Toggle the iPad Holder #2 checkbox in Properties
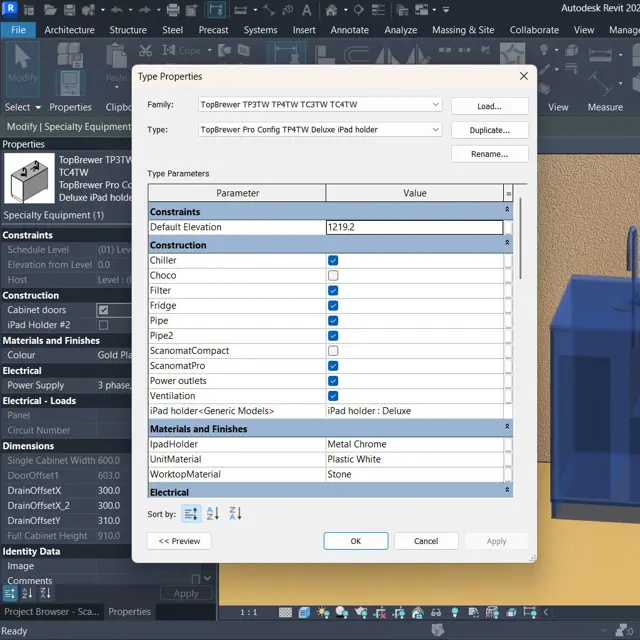 (104, 325)
